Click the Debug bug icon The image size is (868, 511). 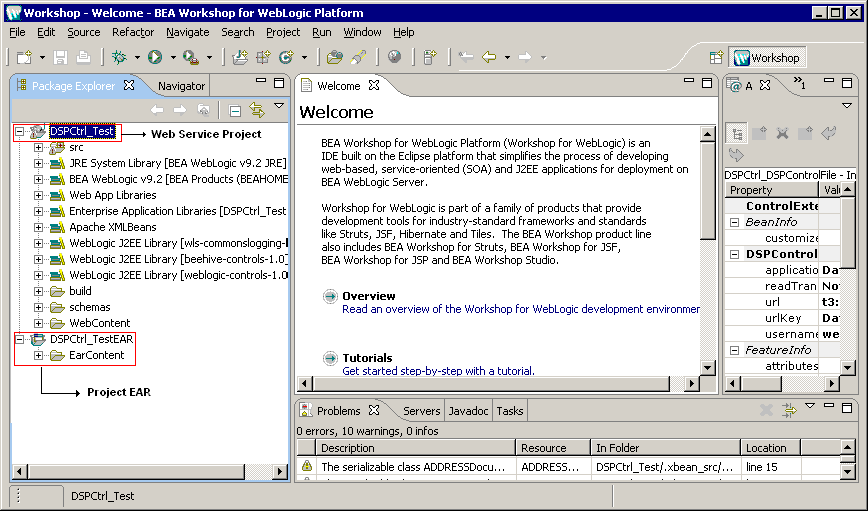click(x=119, y=57)
